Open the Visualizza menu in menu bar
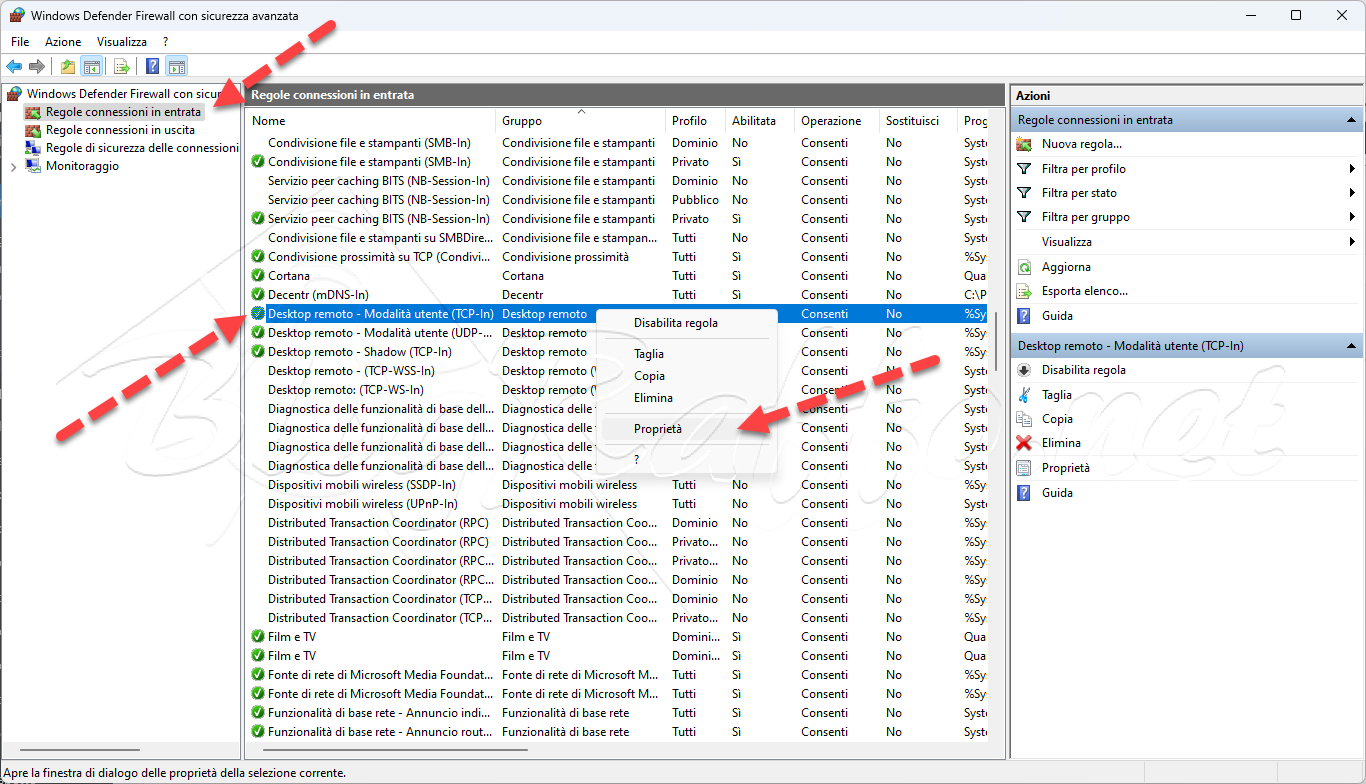 coord(122,42)
